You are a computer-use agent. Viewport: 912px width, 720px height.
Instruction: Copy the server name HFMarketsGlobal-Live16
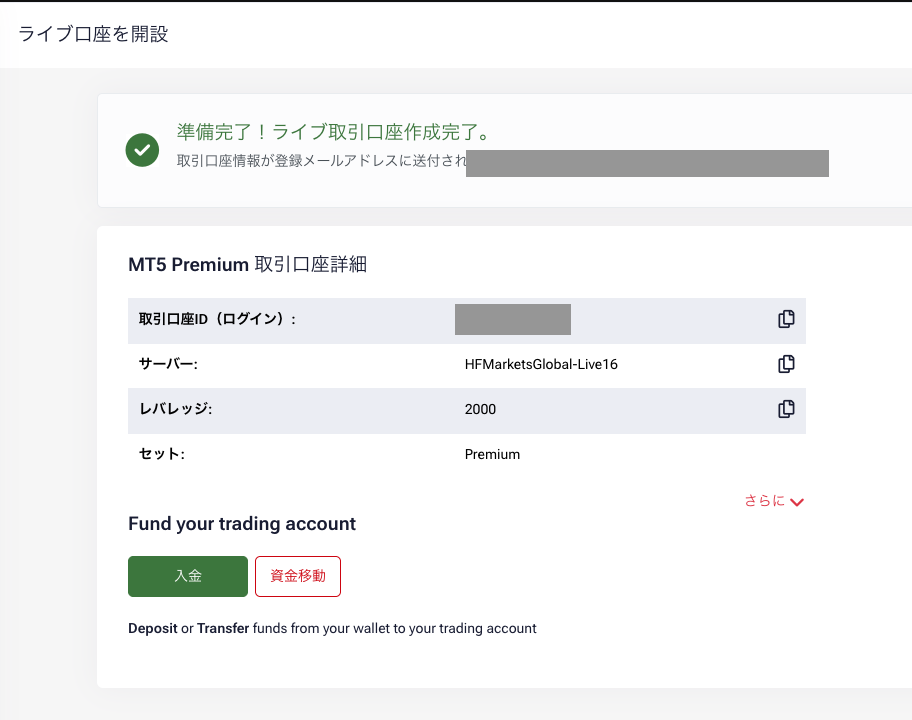pos(786,364)
